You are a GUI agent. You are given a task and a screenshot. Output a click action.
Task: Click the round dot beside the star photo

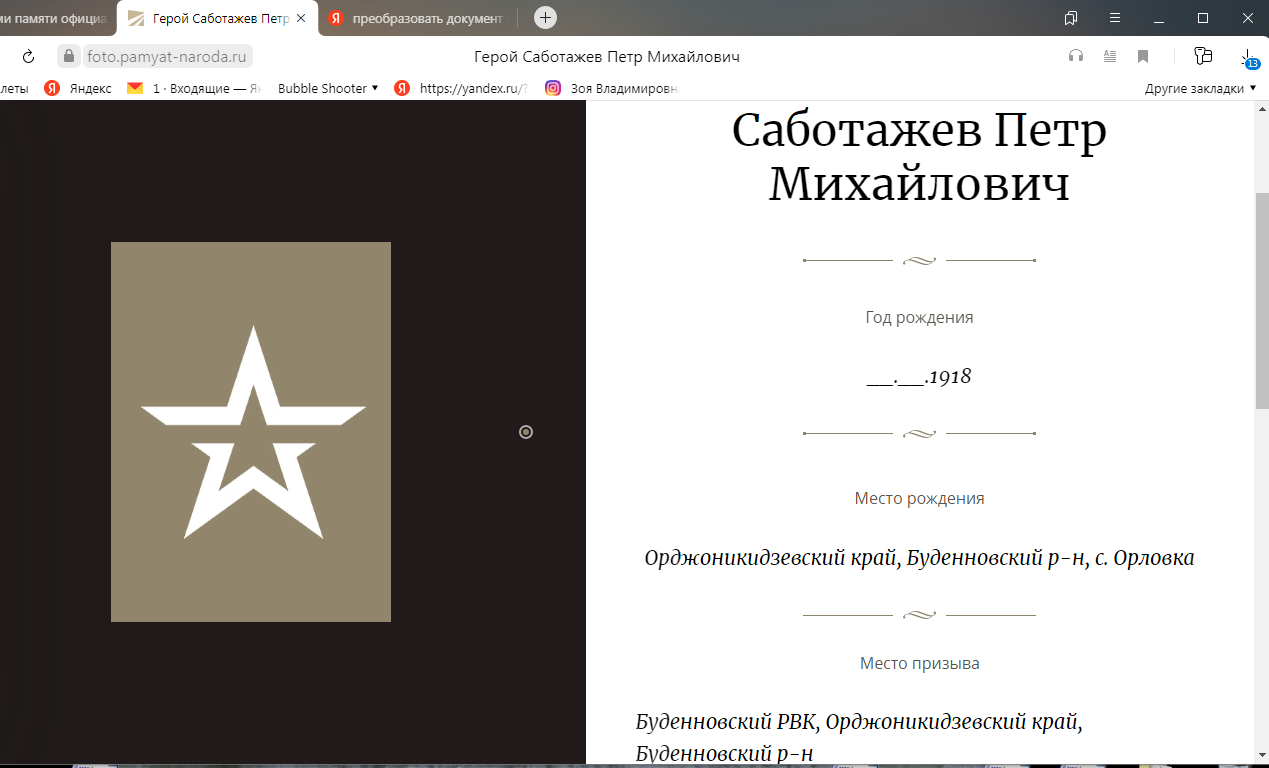(526, 432)
